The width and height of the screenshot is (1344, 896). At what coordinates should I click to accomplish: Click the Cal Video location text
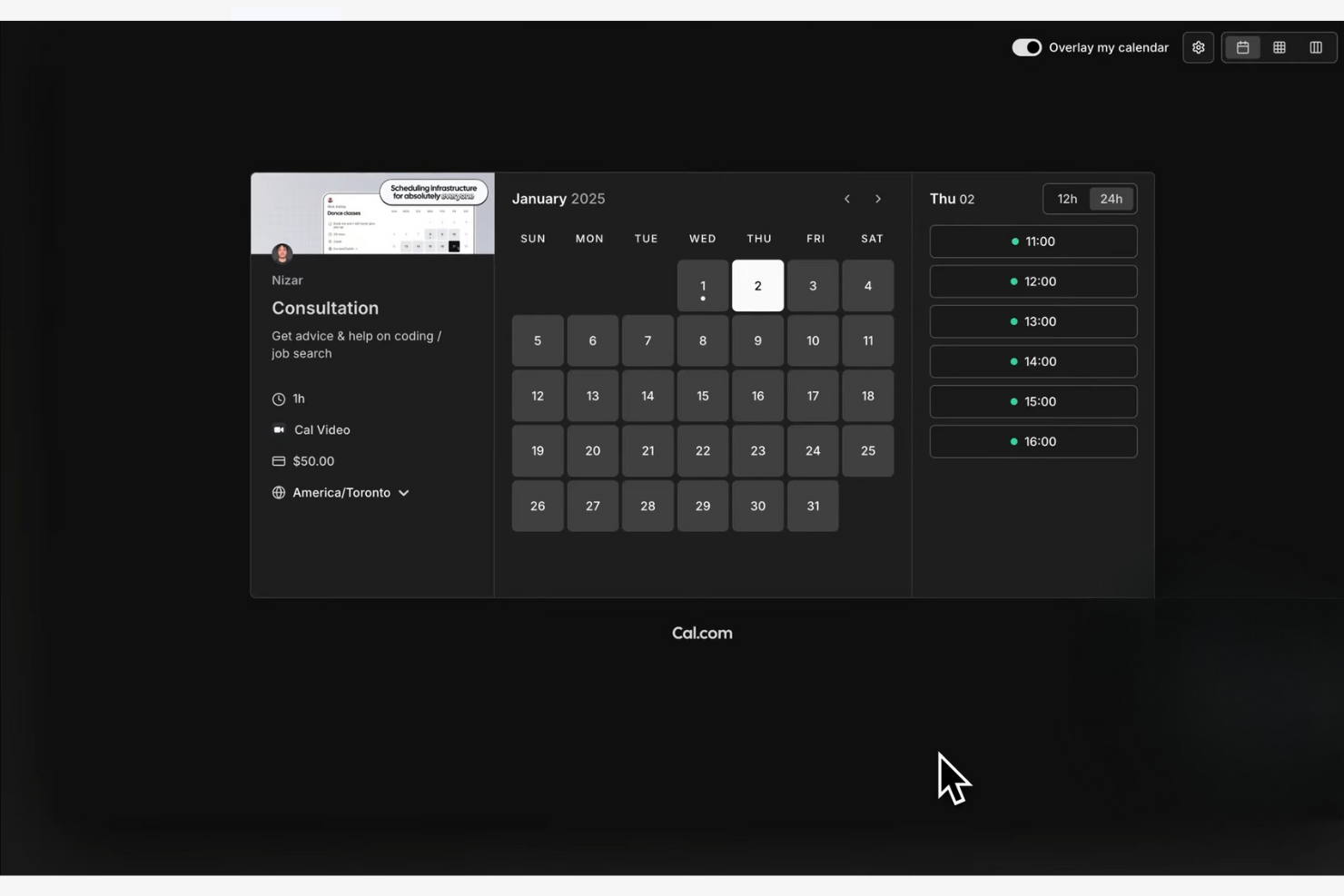point(321,429)
